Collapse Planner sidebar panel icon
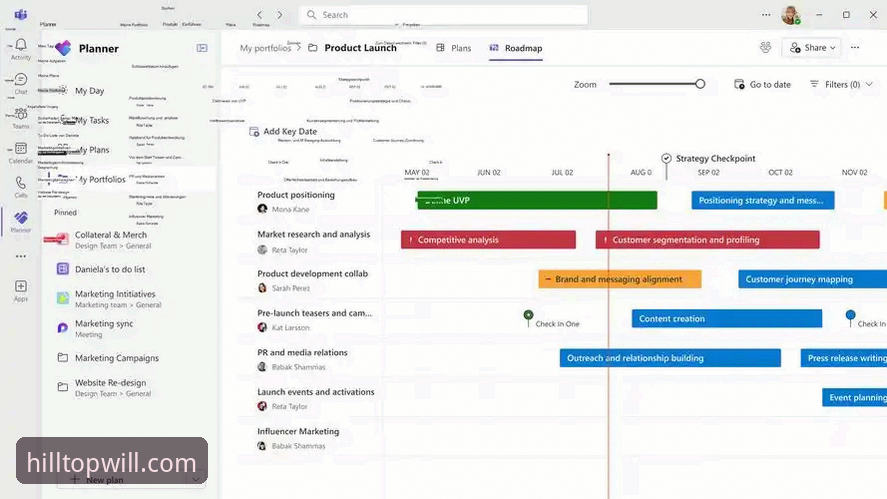Screen dimensions: 887x499 coord(202,48)
